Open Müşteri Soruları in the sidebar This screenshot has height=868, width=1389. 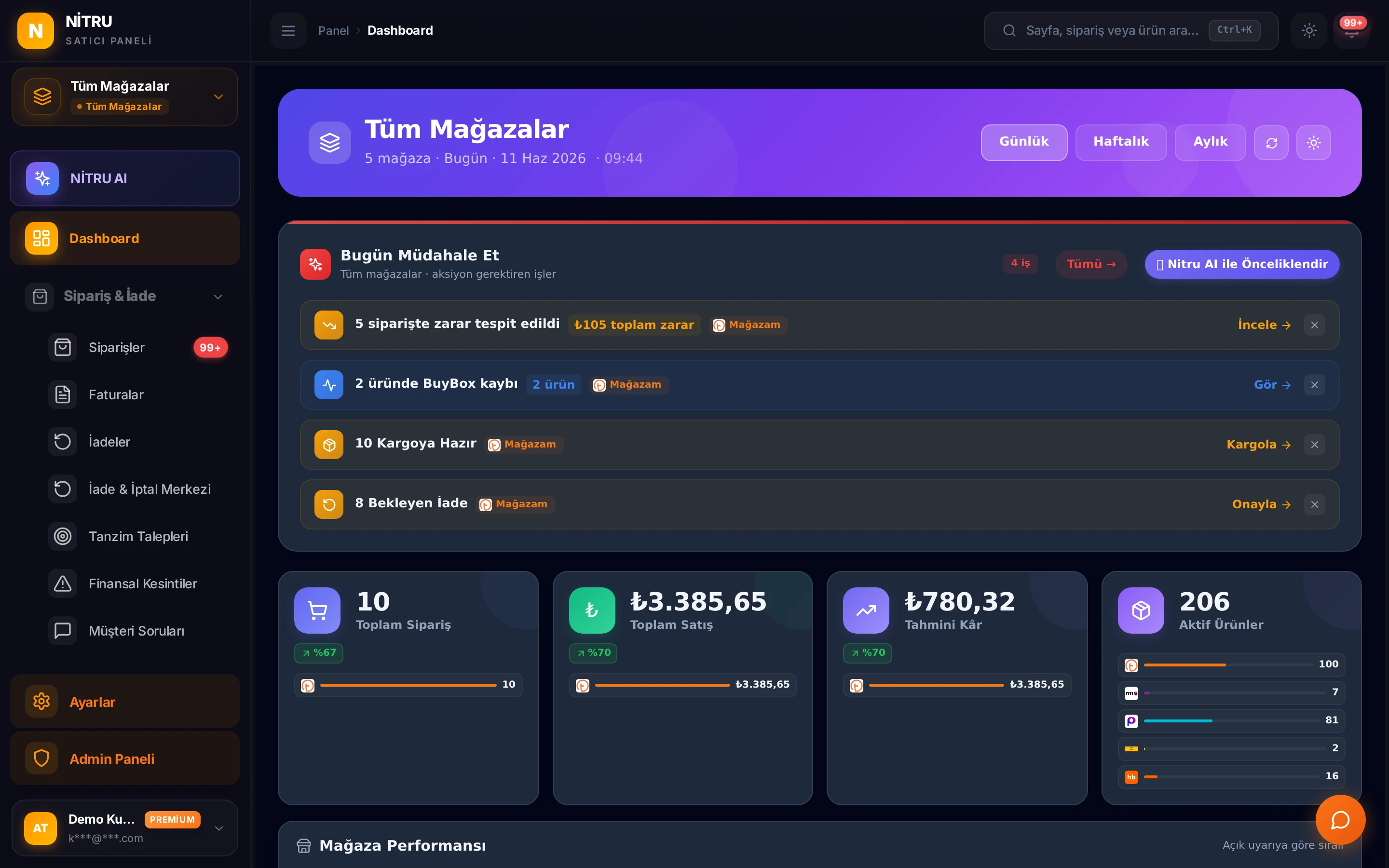coord(138,630)
